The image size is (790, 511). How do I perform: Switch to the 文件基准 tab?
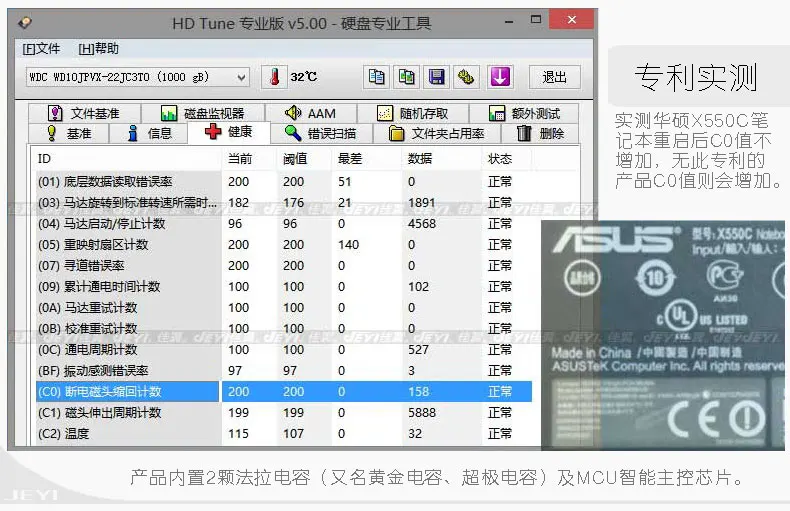84,113
